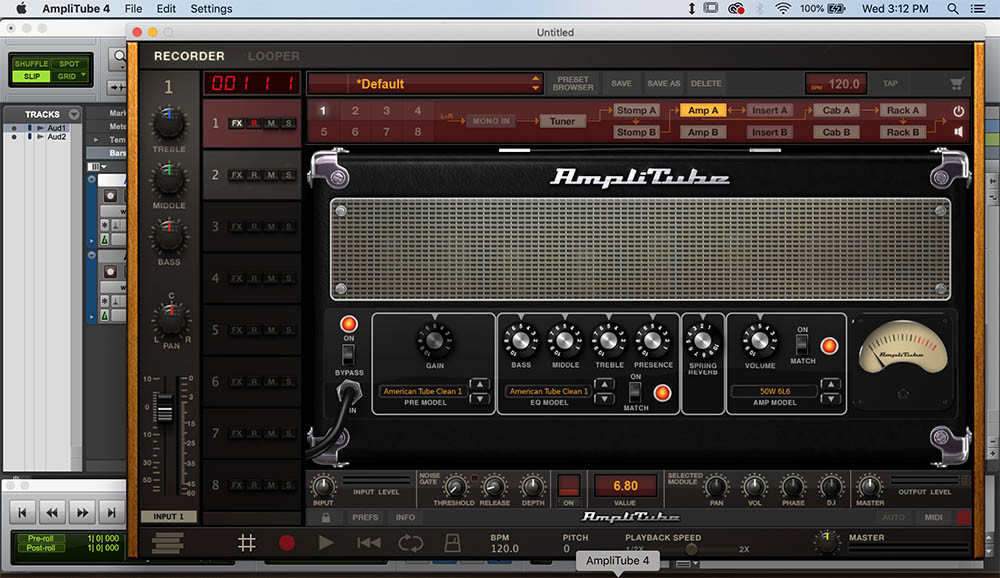
Task: Step PRE MODEL up with arrow
Action: click(479, 384)
